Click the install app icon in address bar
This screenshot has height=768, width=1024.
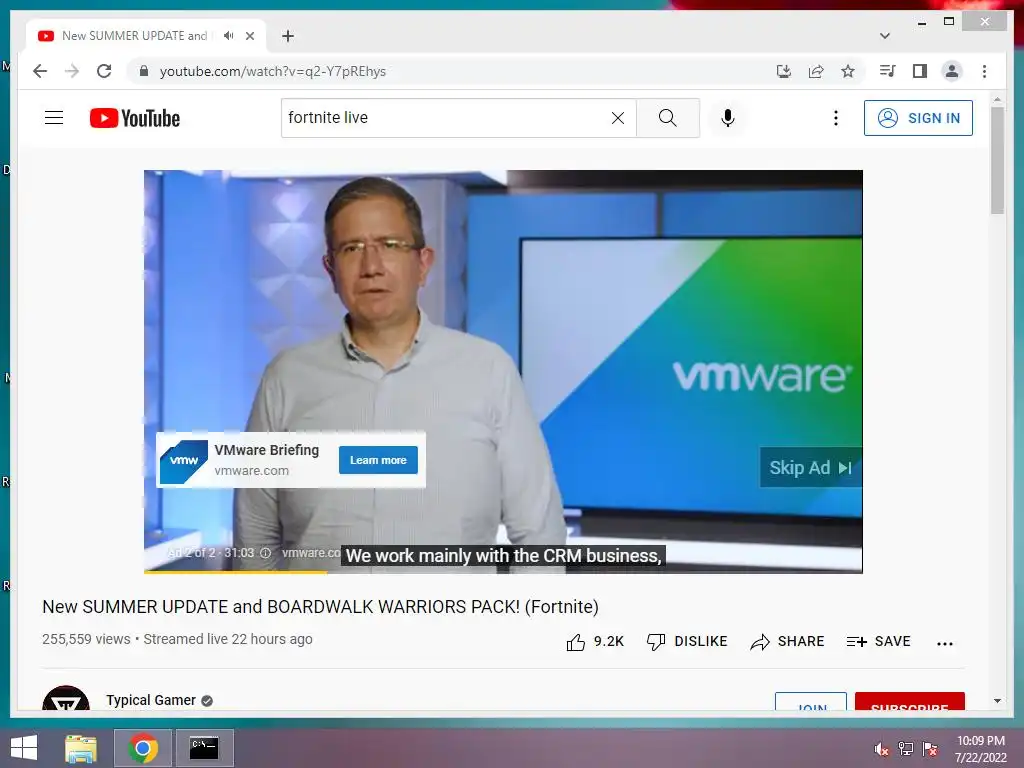point(784,71)
